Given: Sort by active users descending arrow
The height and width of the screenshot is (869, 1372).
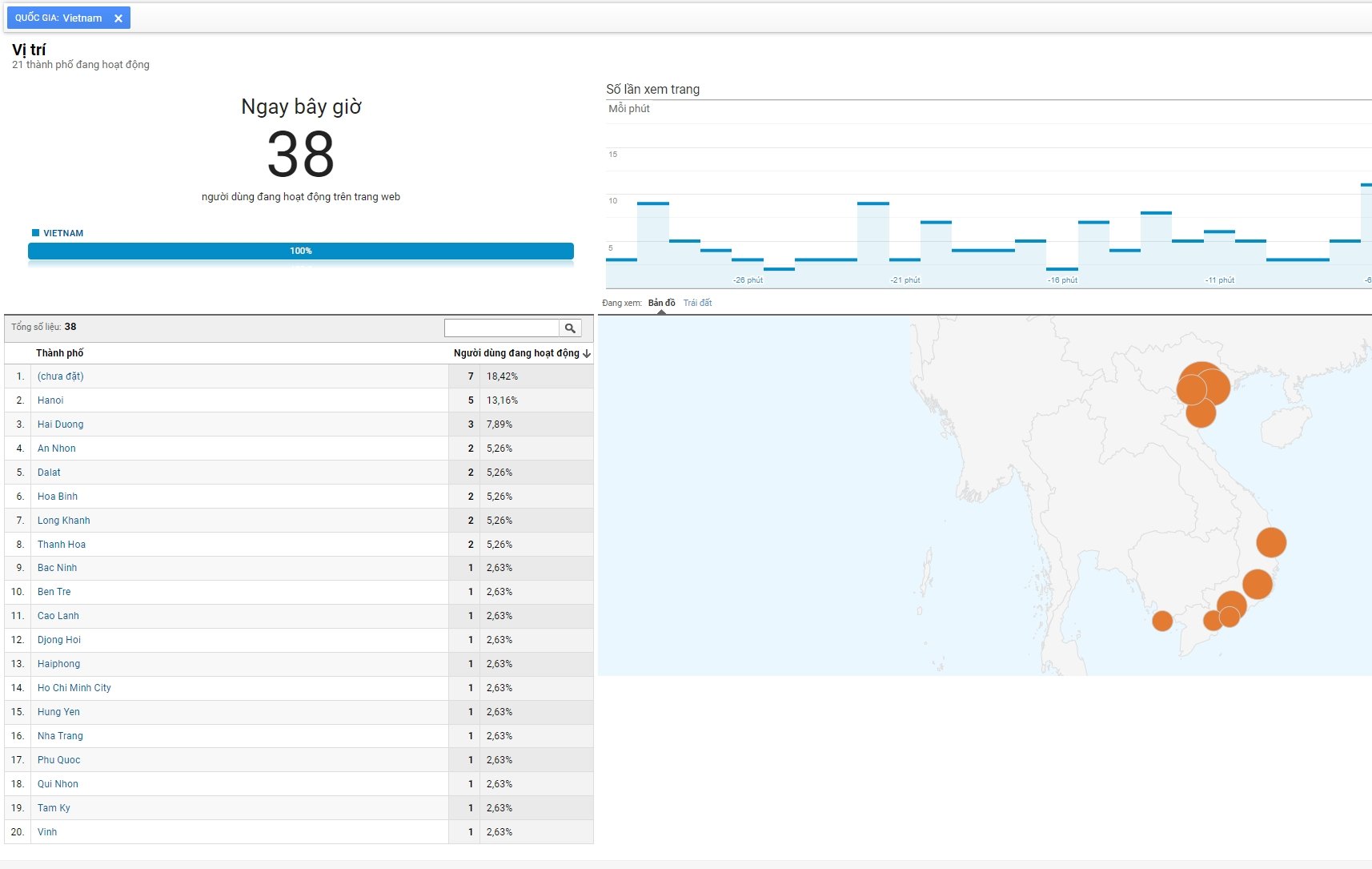Looking at the screenshot, I should coord(587,353).
